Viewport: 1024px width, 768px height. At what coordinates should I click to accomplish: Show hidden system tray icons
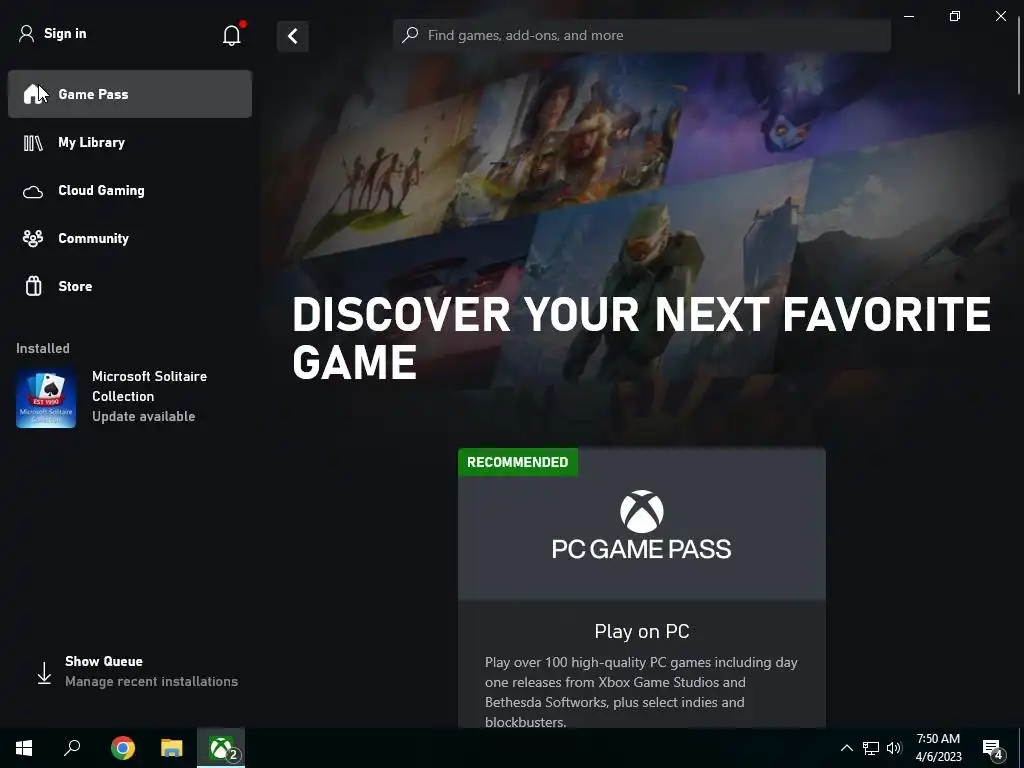click(x=846, y=748)
